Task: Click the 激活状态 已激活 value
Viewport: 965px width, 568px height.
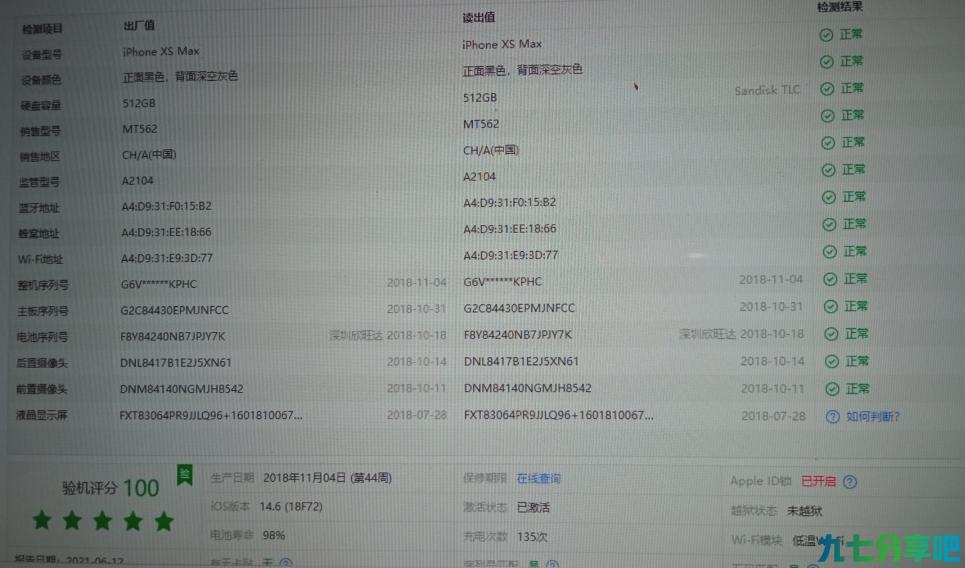Action: click(x=534, y=508)
